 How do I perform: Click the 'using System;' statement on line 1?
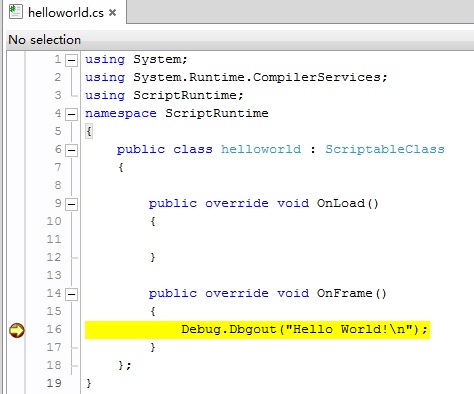coord(136,60)
